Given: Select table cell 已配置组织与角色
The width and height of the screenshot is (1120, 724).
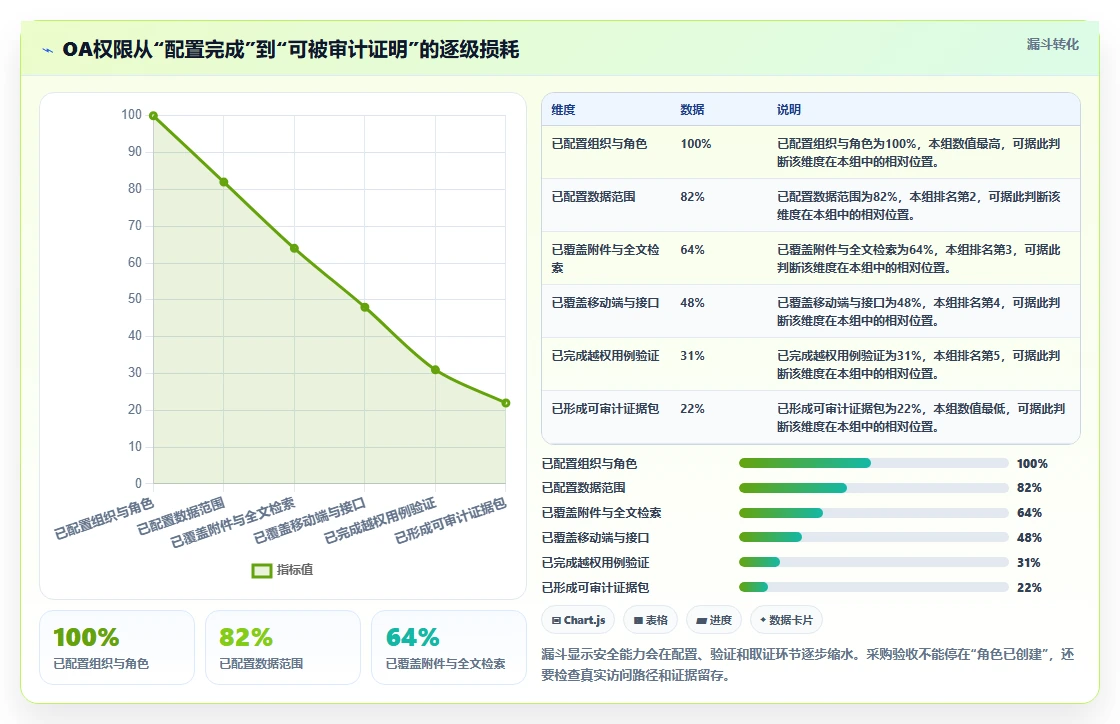Looking at the screenshot, I should click(599, 144).
